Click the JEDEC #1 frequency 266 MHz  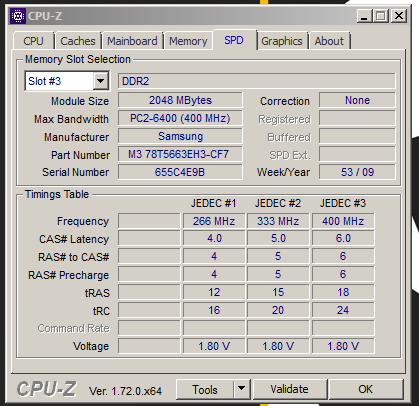click(214, 221)
